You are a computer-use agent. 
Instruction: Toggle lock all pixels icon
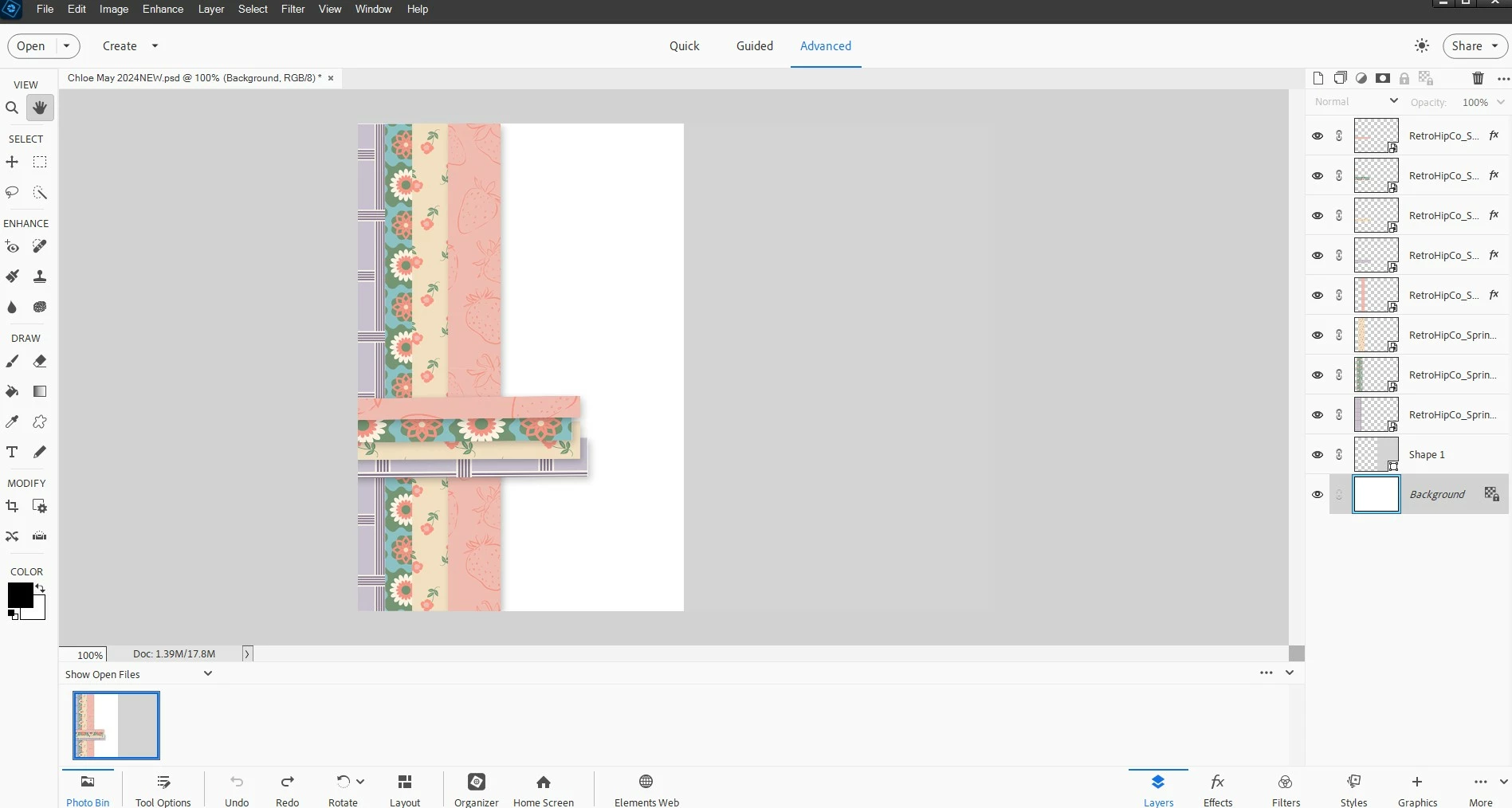[1404, 78]
